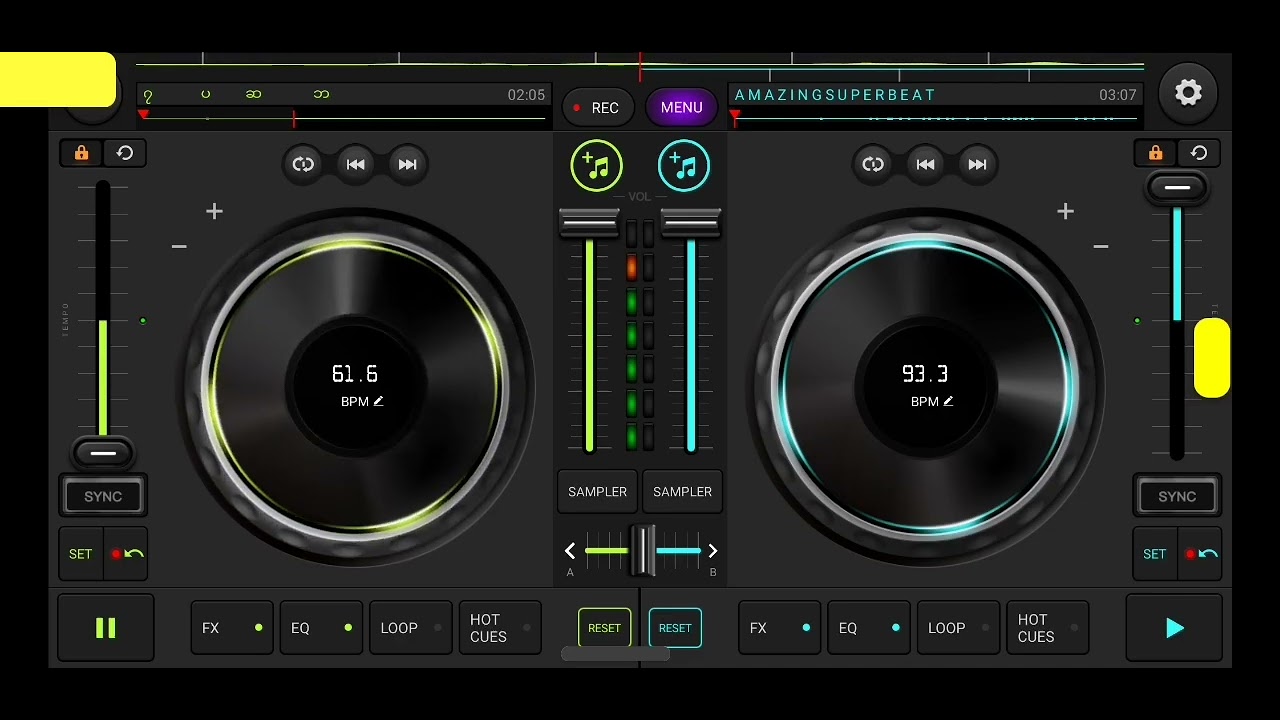The image size is (1280, 720).
Task: Open the settings gear
Action: pyautogui.click(x=1188, y=93)
